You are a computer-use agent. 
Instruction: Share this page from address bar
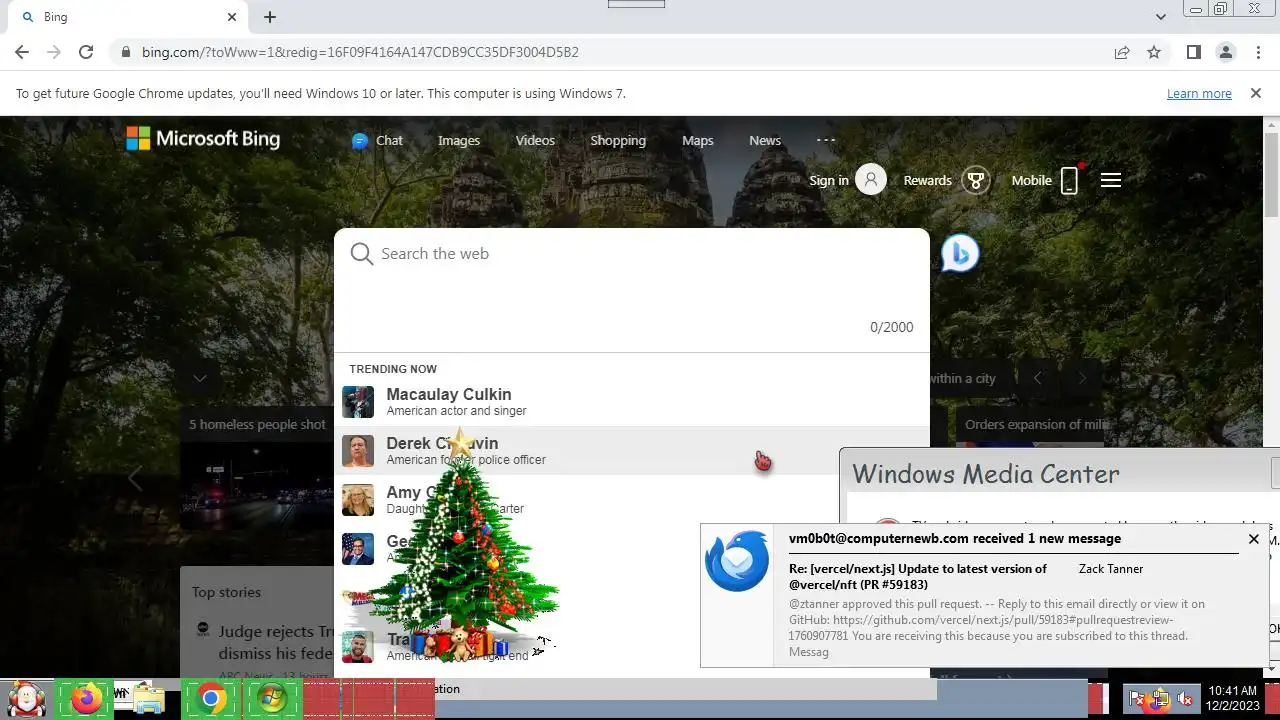[x=1122, y=52]
